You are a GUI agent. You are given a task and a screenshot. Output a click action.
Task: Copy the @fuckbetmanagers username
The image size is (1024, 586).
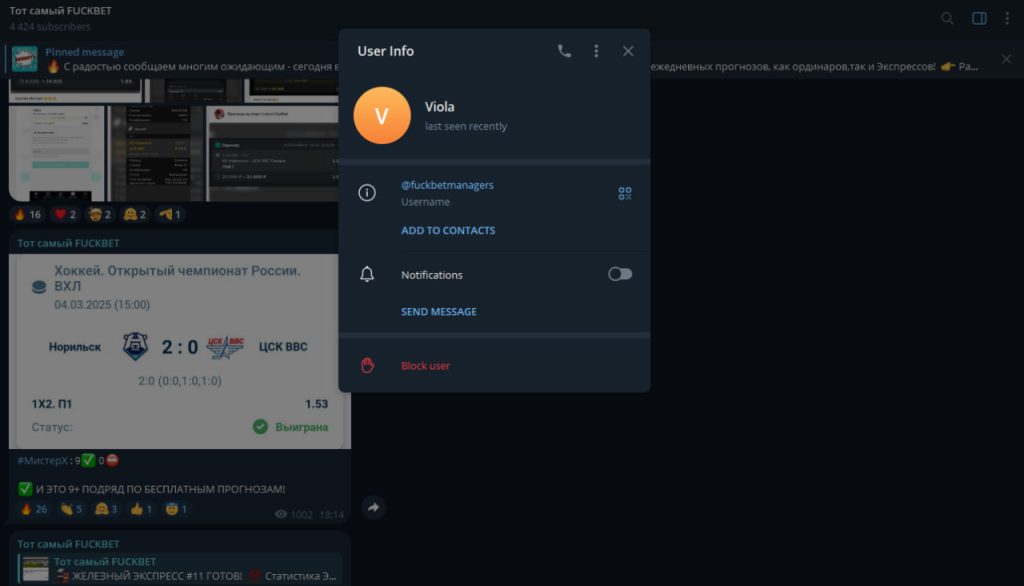pyautogui.click(x=447, y=185)
